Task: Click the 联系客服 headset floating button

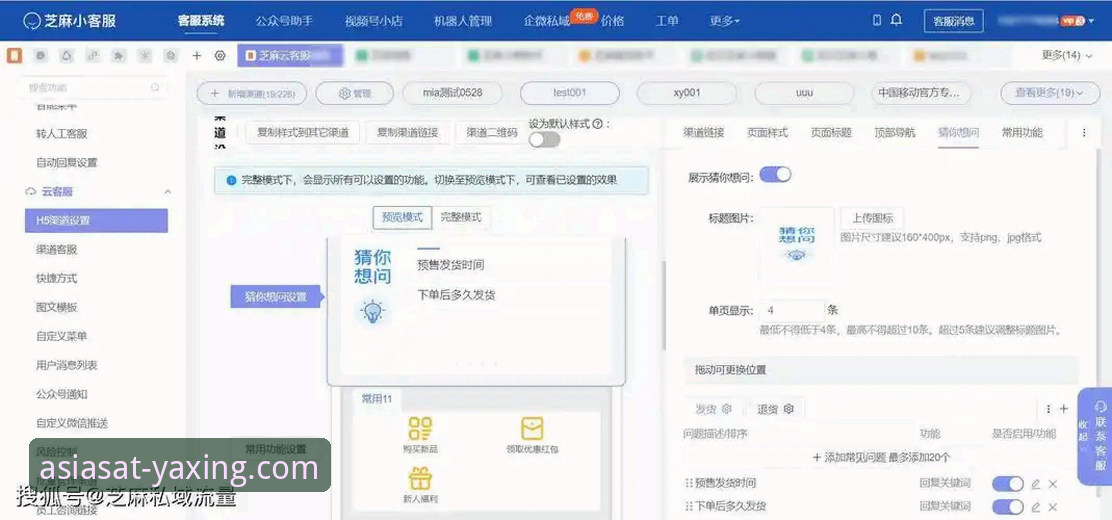Action: click(x=1101, y=437)
